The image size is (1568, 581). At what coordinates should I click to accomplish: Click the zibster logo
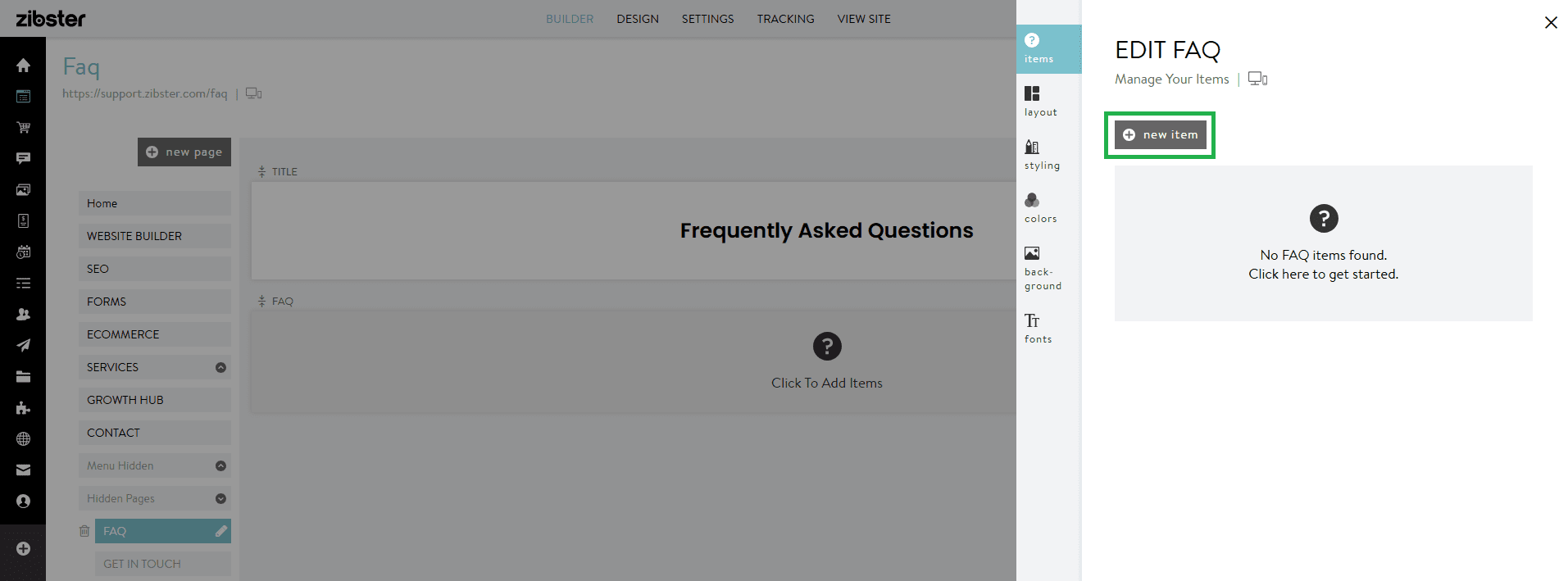pyautogui.click(x=51, y=18)
